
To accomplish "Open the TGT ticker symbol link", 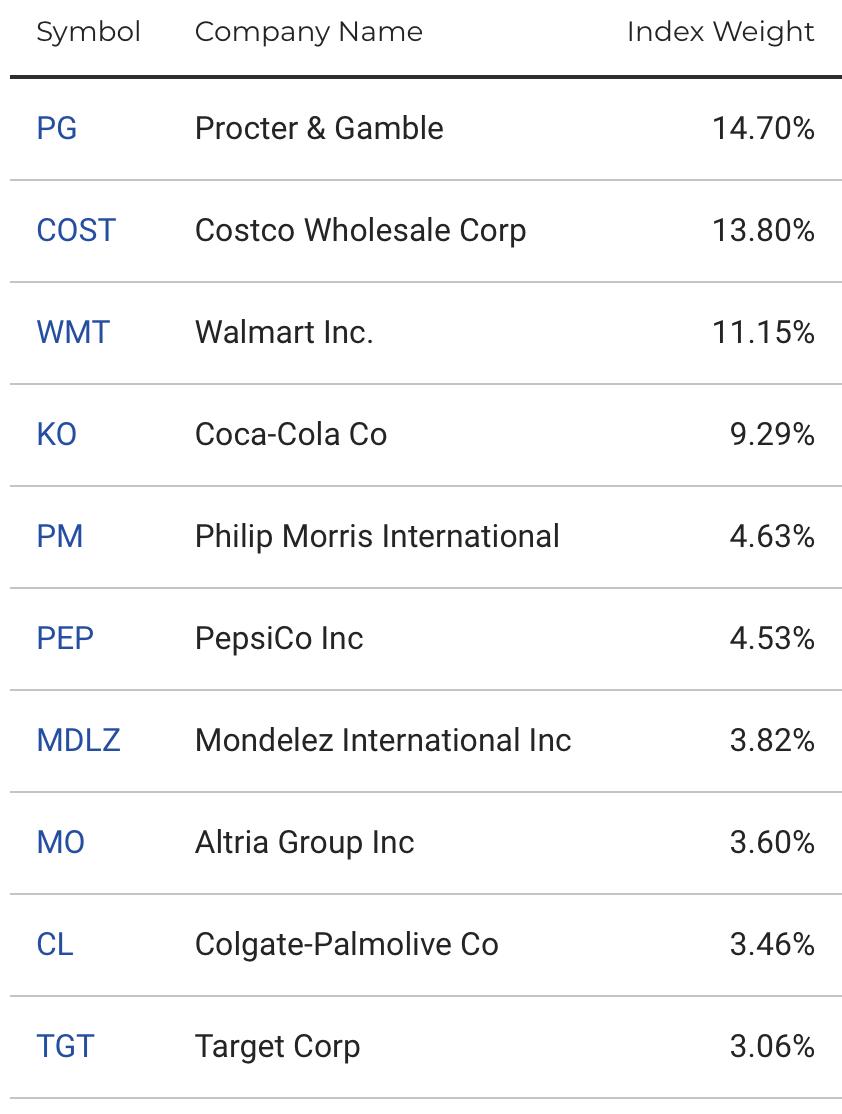I will (65, 1046).
